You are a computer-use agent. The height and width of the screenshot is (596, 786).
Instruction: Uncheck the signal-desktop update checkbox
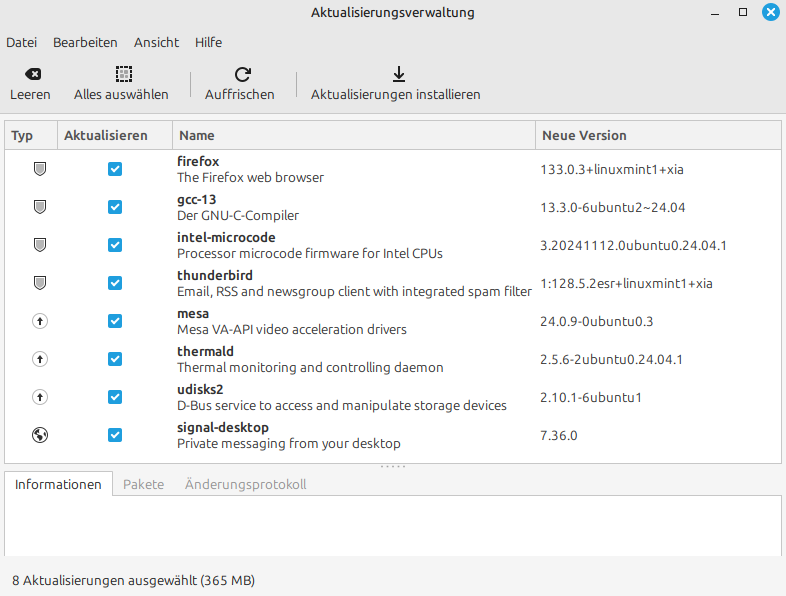(x=115, y=435)
